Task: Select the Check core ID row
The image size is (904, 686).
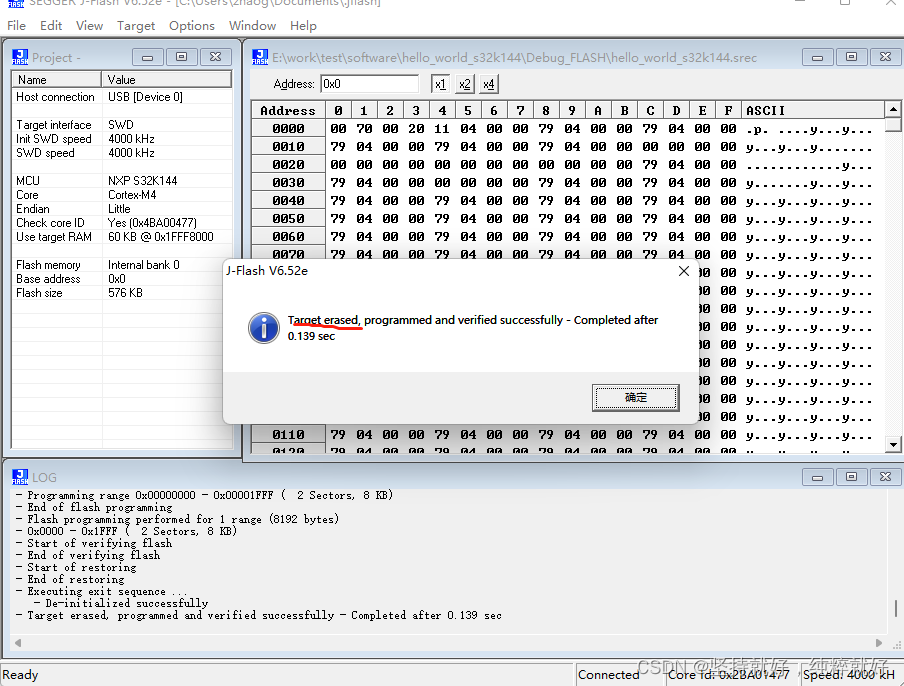Action: [122, 223]
